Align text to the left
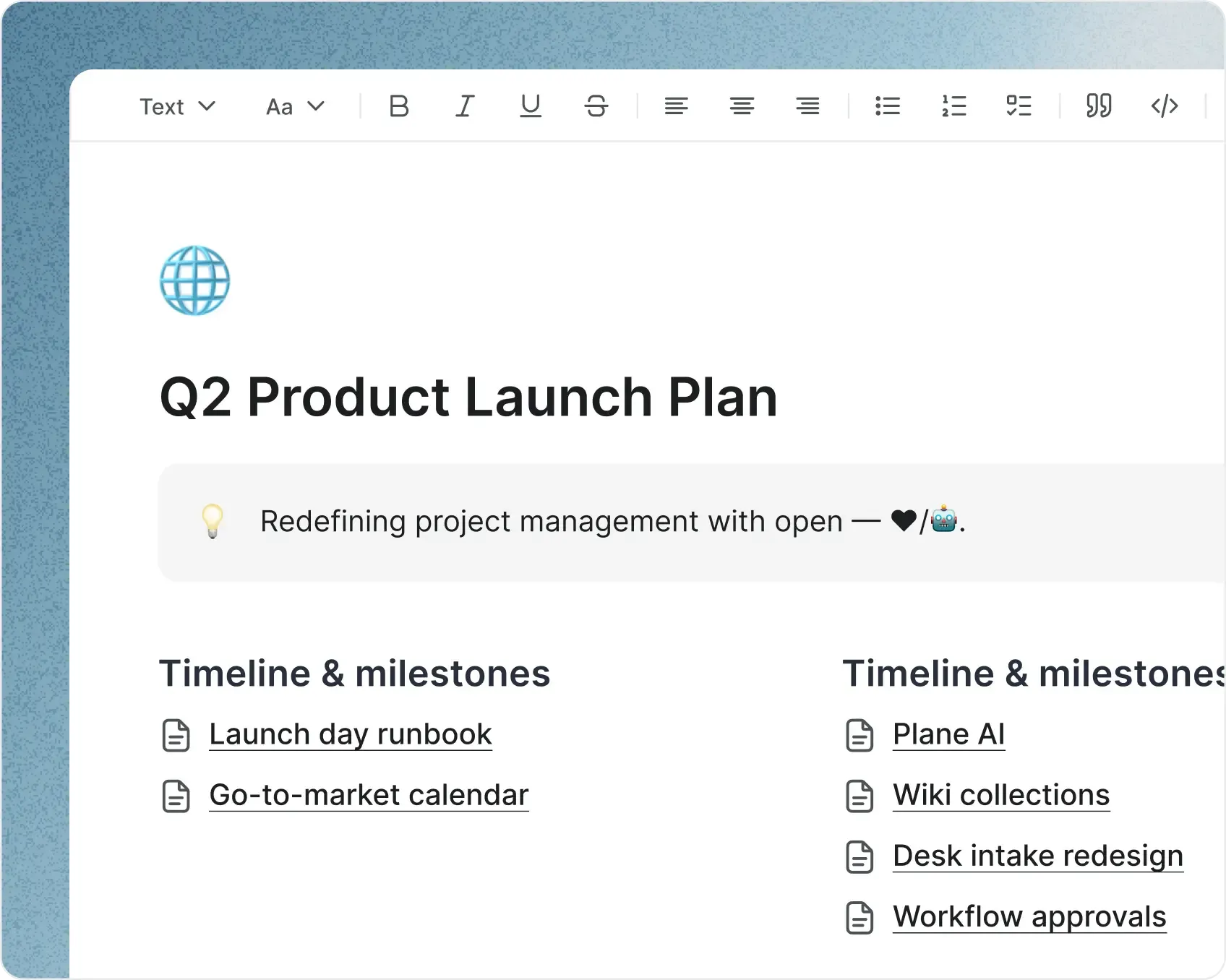 [x=677, y=106]
